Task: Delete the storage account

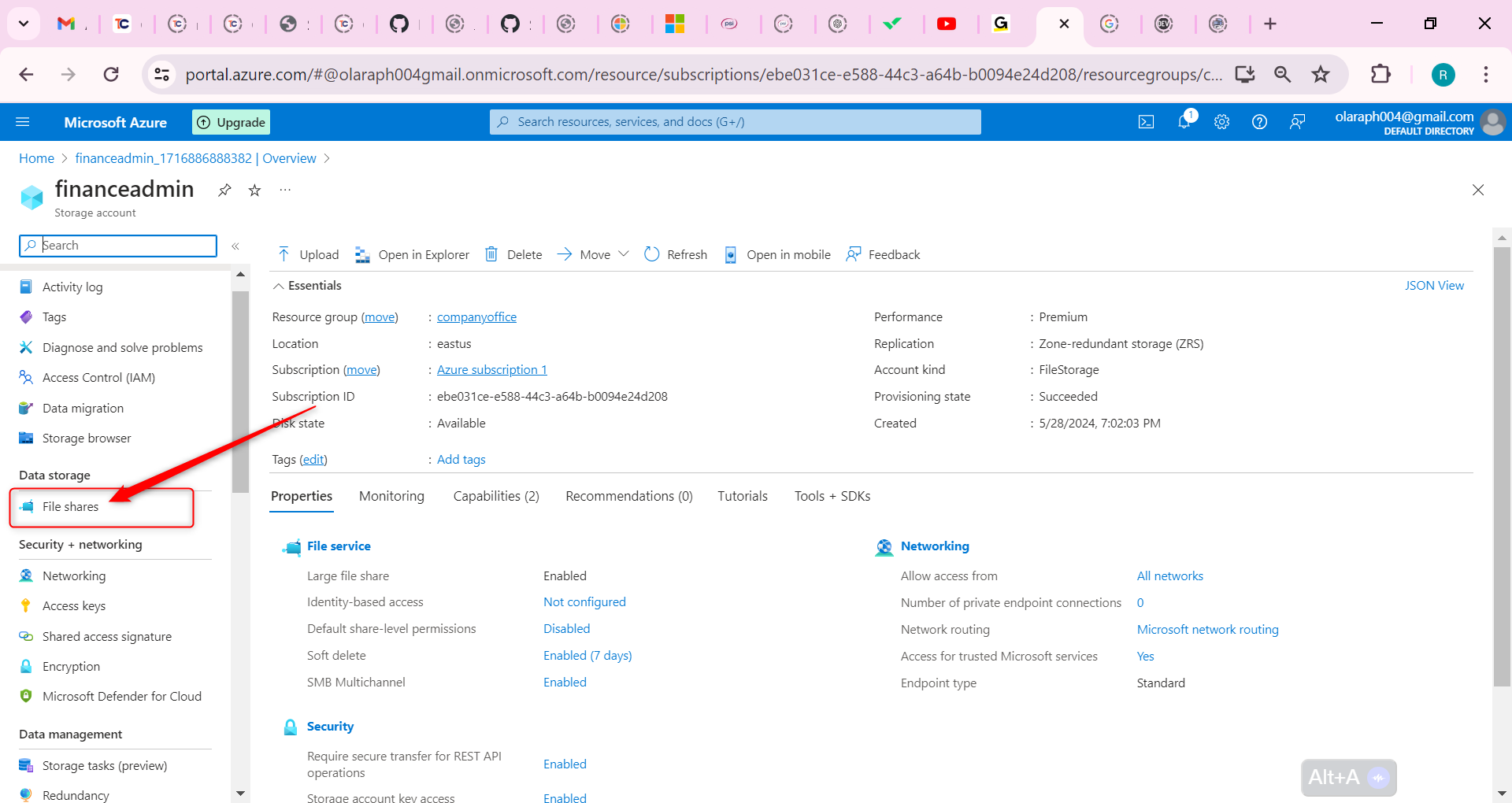Action: coord(513,254)
